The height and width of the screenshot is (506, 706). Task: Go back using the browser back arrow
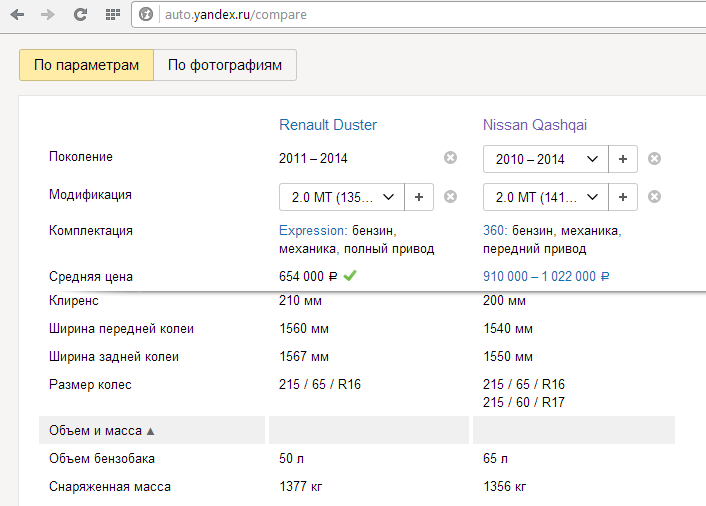click(x=17, y=15)
